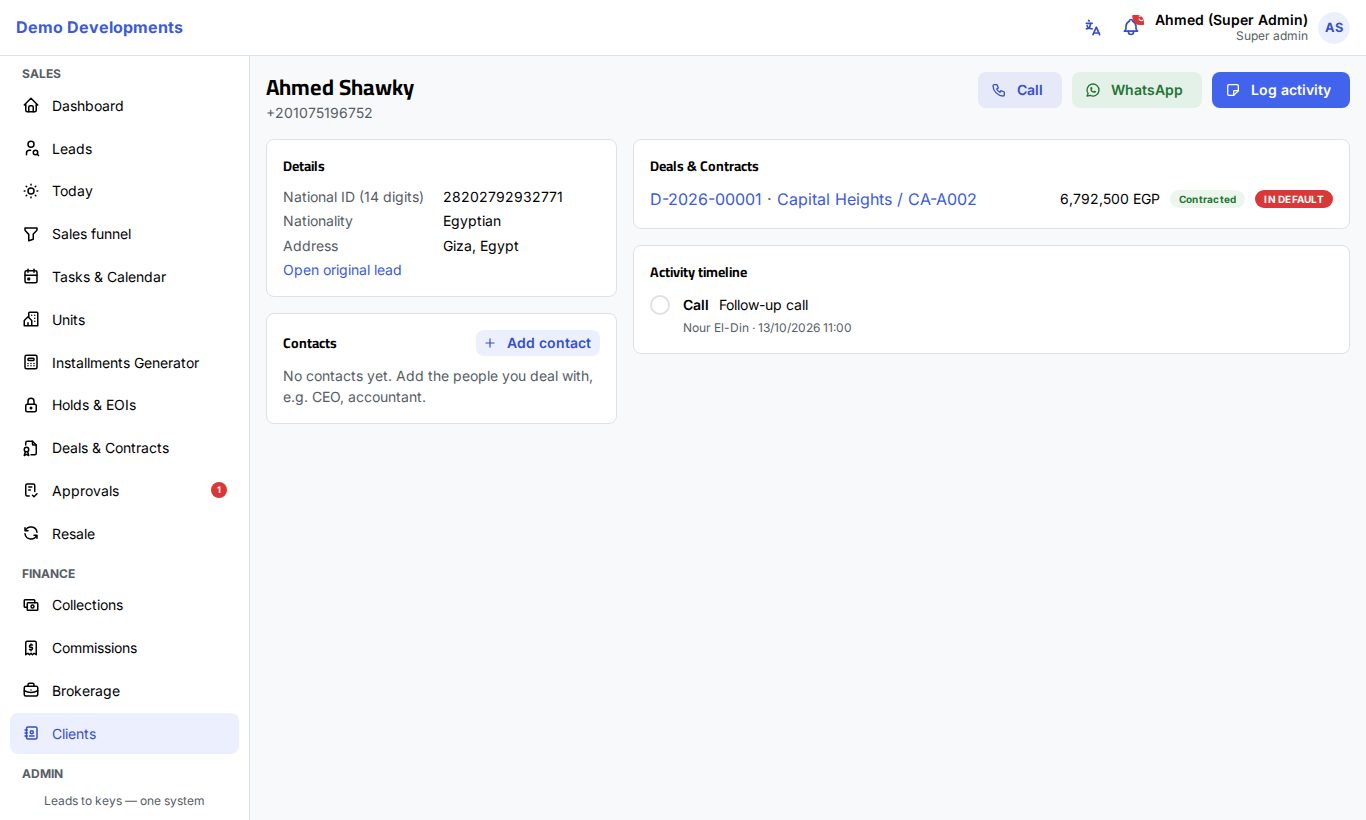1366x820 pixels.
Task: Mark the Follow-up call activity circle
Action: pos(660,305)
